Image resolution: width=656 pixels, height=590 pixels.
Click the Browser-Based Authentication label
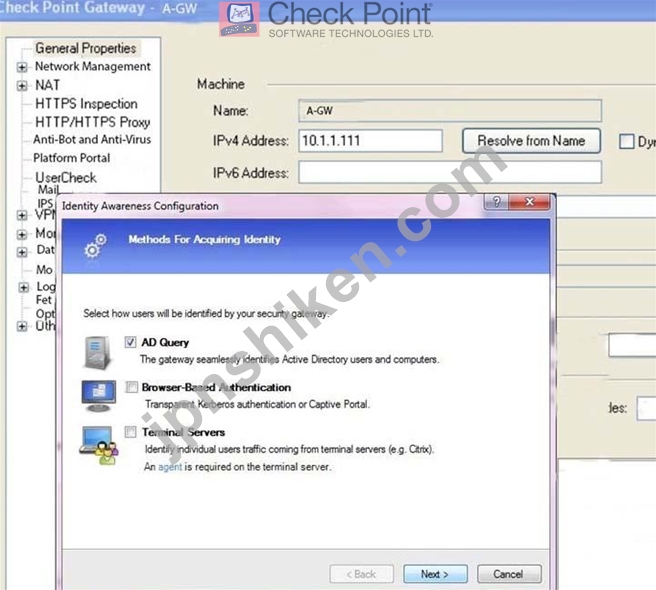coord(216,387)
